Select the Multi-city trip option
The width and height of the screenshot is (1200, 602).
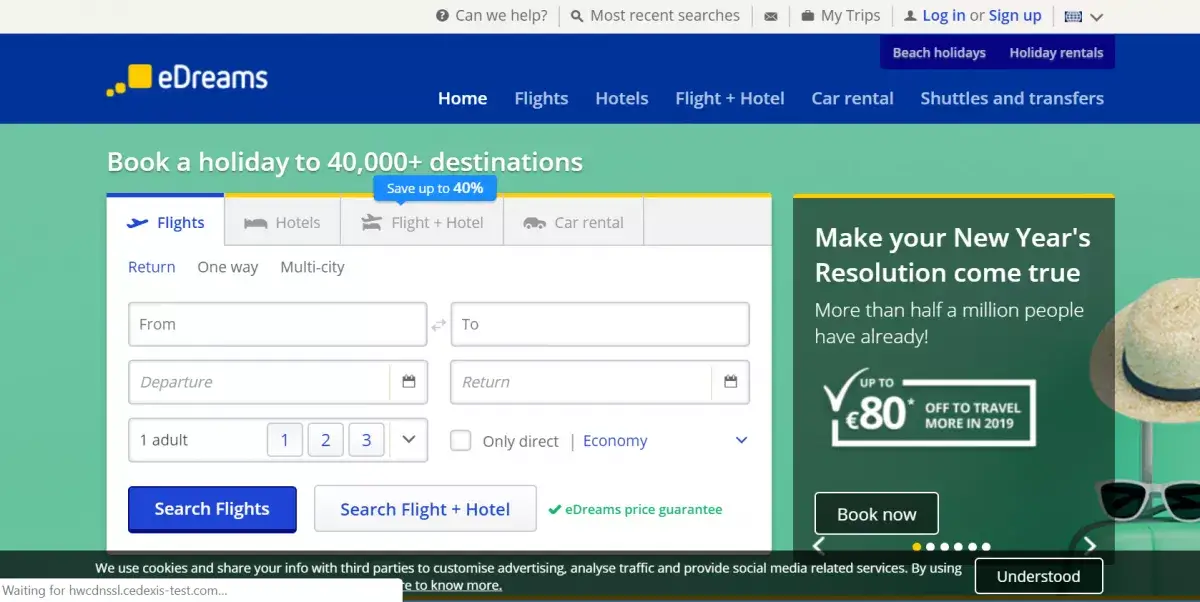312,267
